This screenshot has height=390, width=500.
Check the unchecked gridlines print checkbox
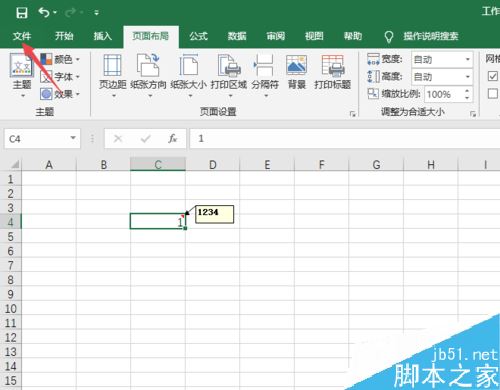[493, 94]
